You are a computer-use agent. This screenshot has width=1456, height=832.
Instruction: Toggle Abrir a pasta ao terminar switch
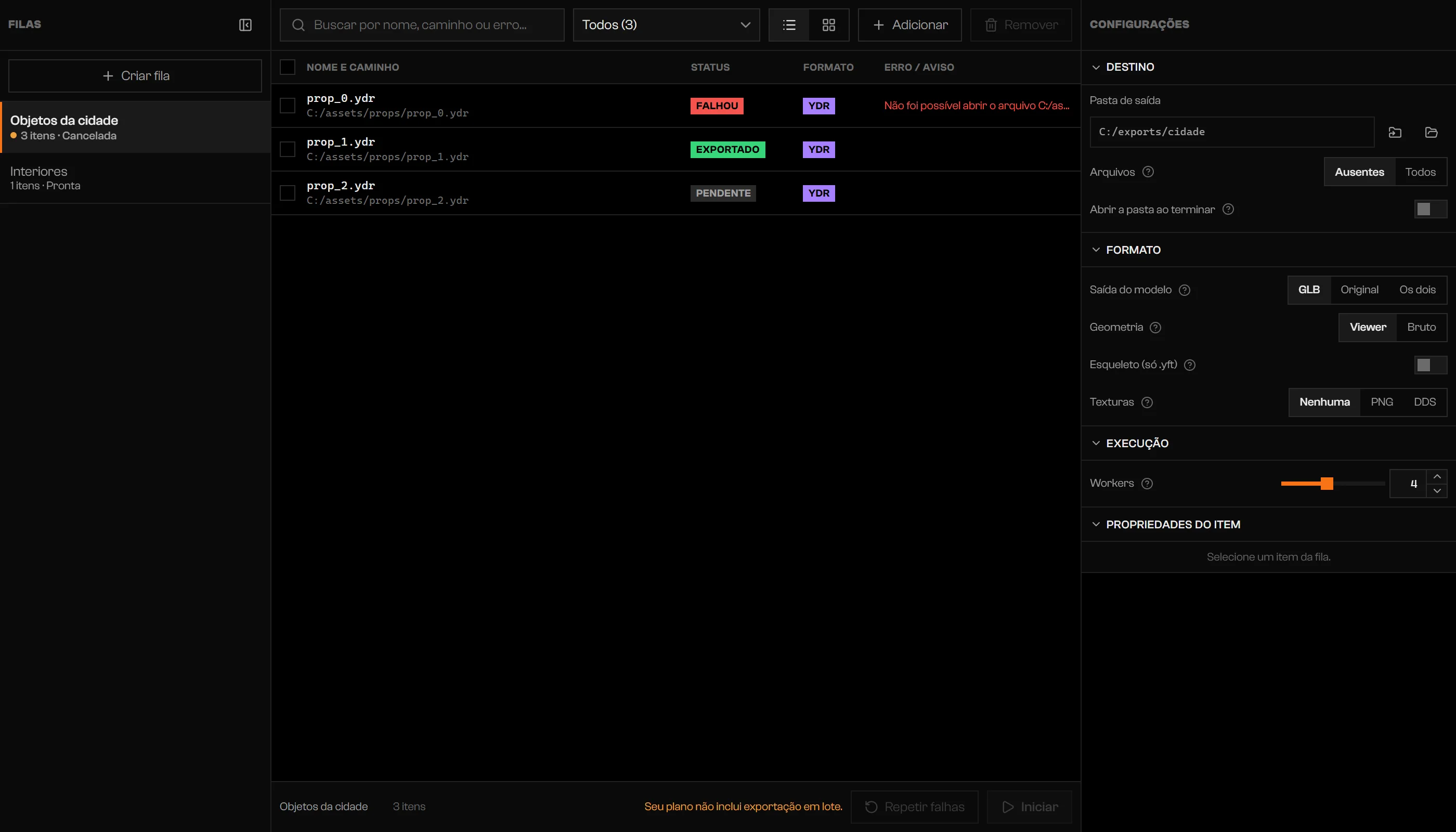pyautogui.click(x=1431, y=209)
